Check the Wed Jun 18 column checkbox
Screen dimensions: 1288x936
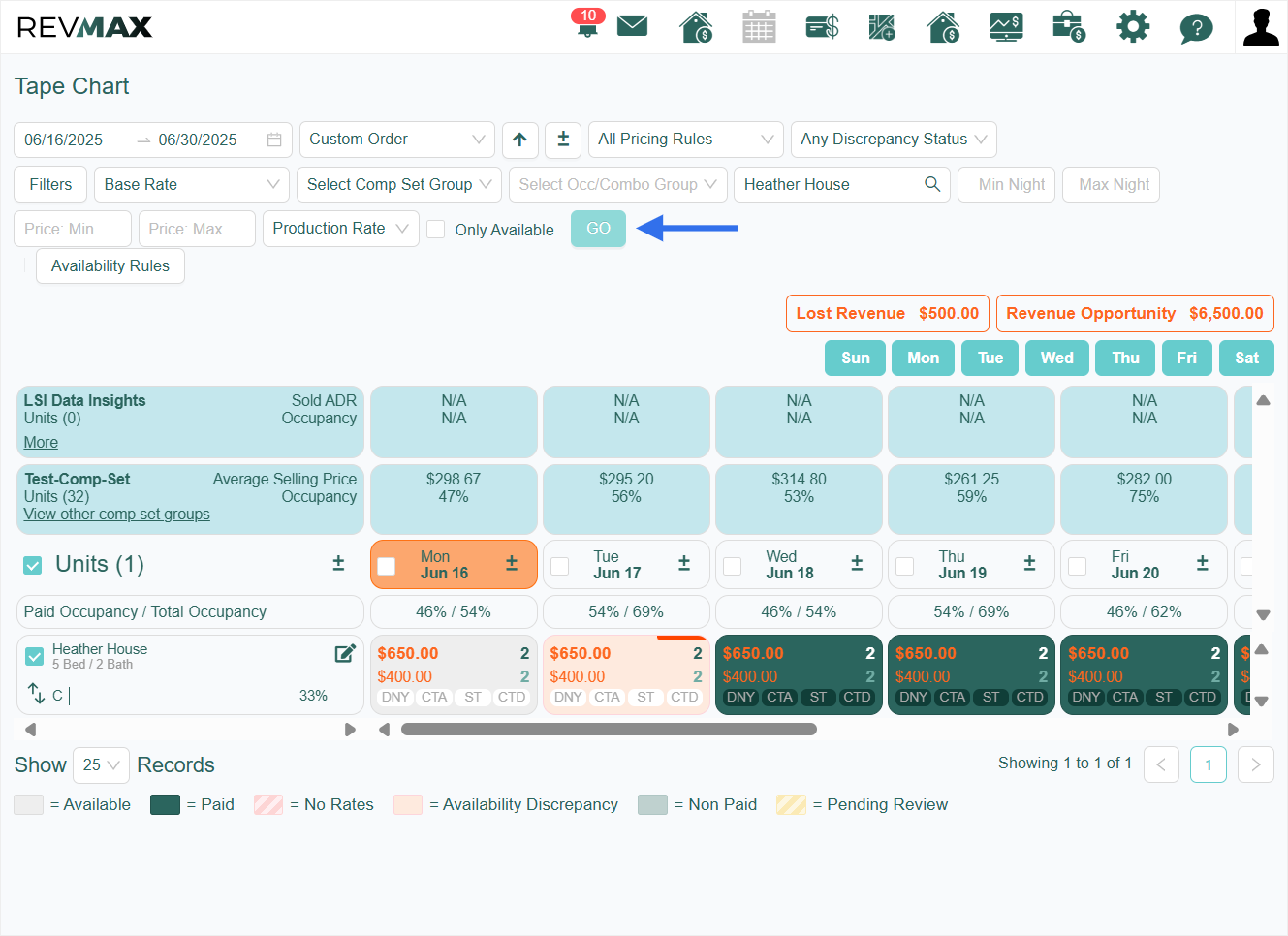[x=732, y=566]
